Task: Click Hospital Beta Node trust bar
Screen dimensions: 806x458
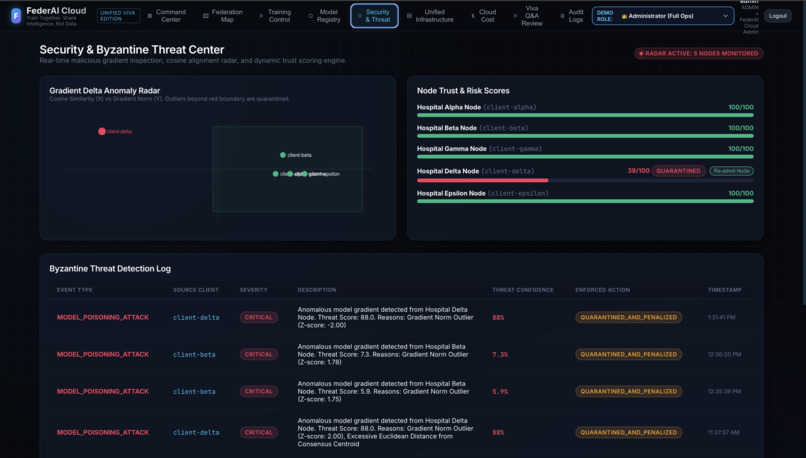Action: [x=585, y=136]
